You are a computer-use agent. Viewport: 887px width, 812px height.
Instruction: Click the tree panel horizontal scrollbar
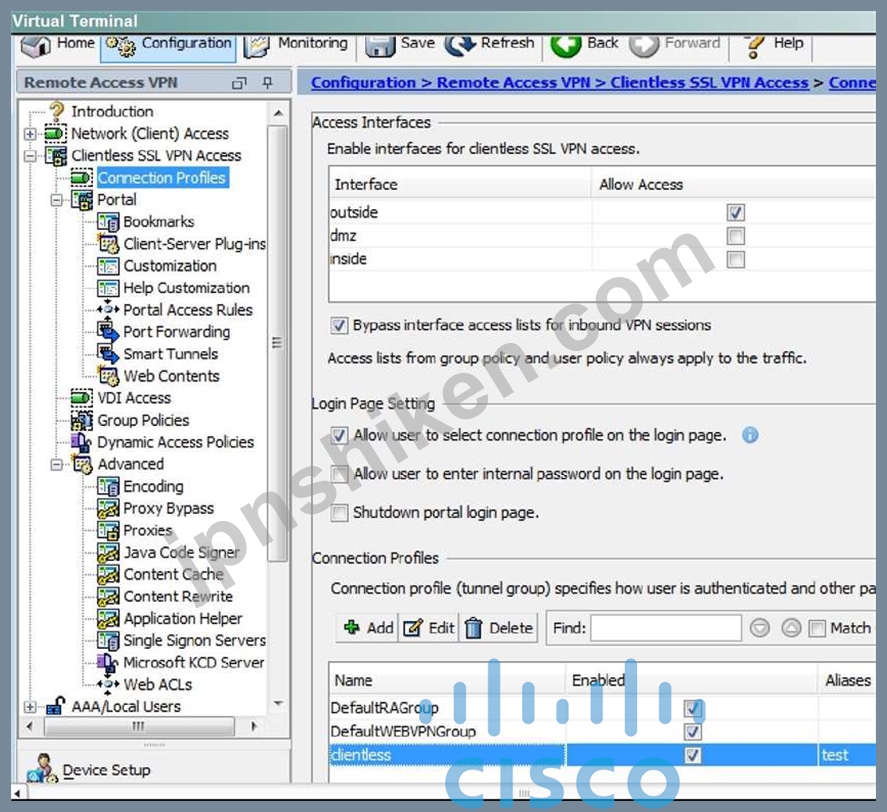point(139,726)
